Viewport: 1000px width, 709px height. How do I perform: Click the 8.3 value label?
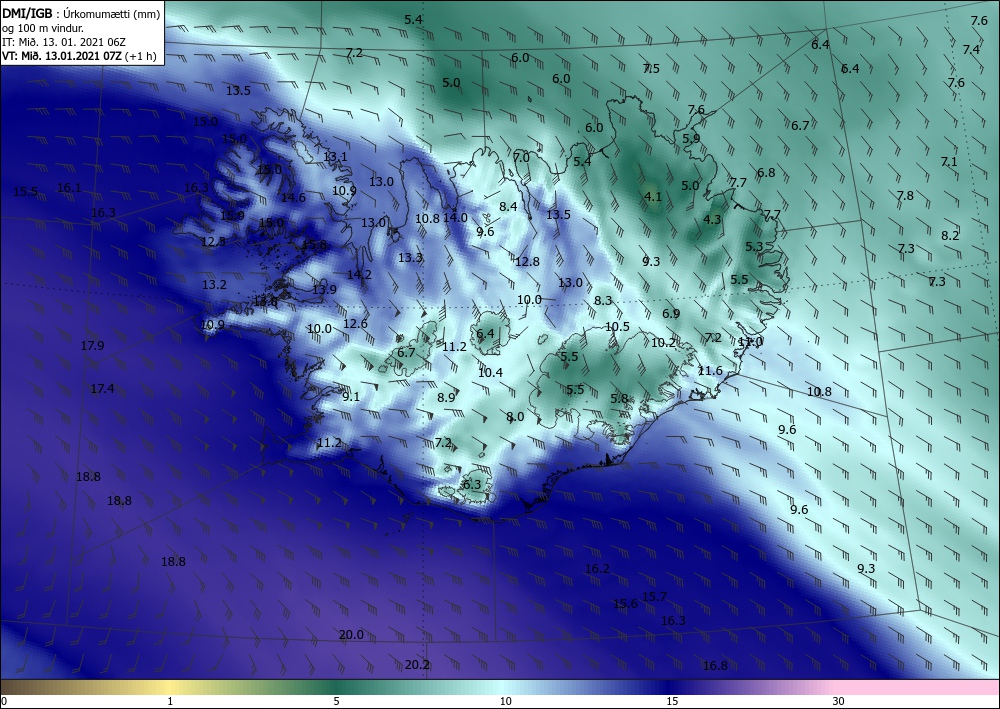(x=603, y=301)
